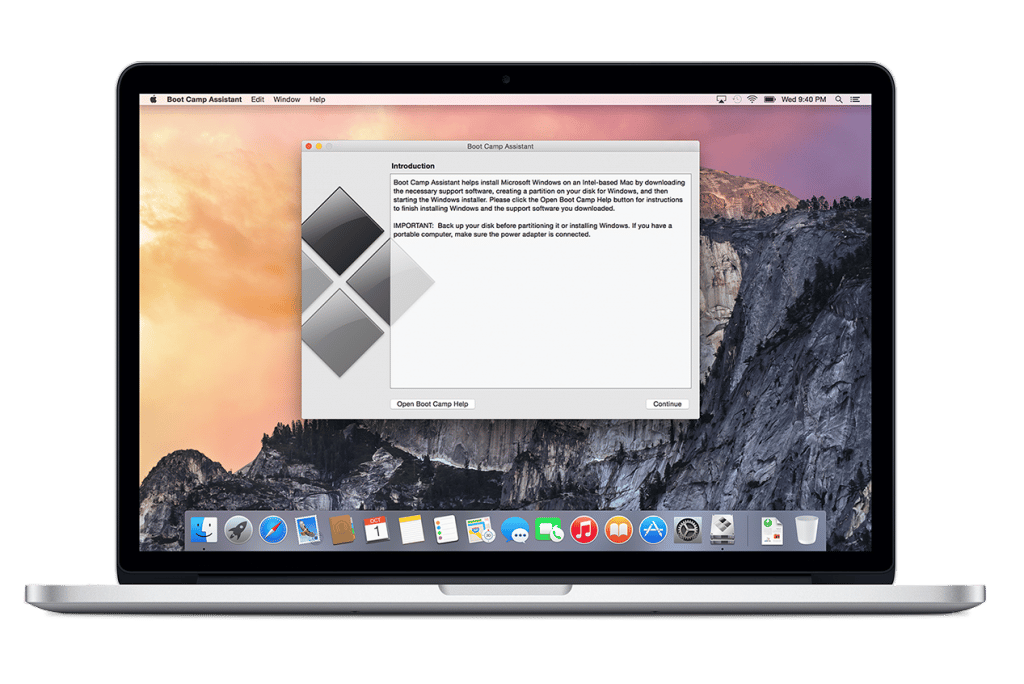Click the Introduction heading text
This screenshot has width=1024, height=684.
coord(413,166)
